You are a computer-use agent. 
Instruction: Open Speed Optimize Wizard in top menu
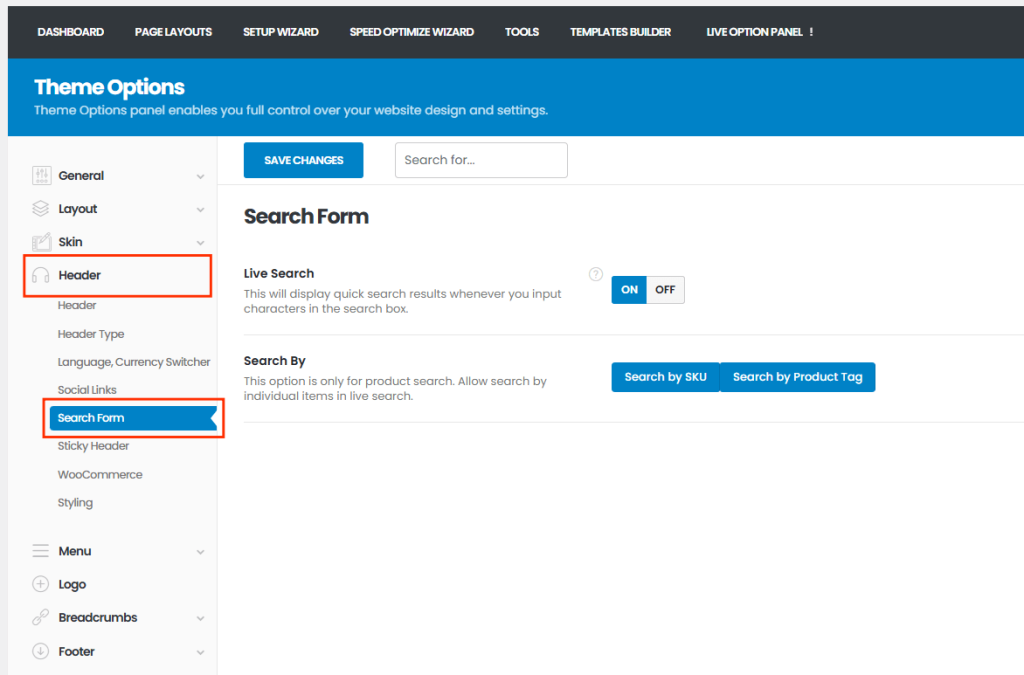[411, 32]
